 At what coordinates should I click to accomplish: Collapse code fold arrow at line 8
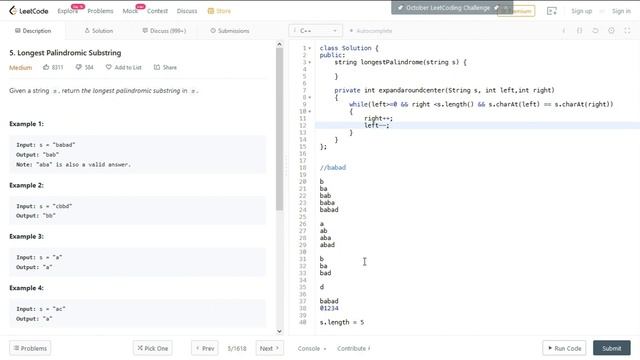(310, 98)
